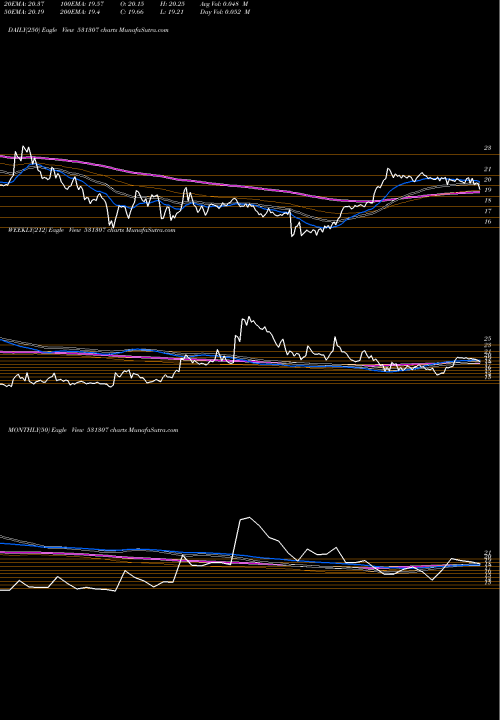
Task: Click the 19 price label on daily chart
Action: (x=487, y=190)
